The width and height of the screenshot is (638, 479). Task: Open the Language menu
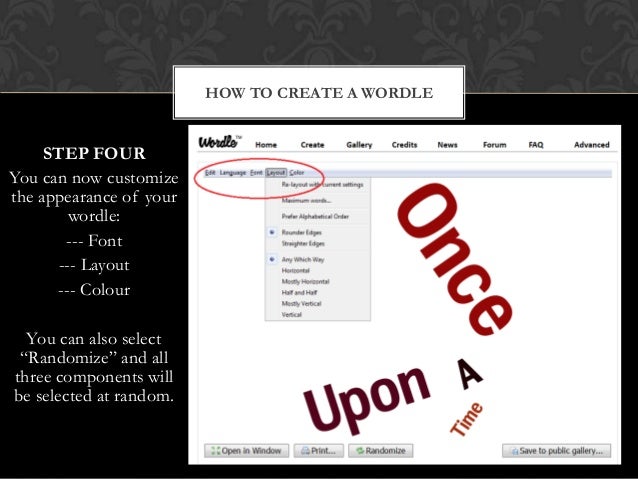pos(233,173)
